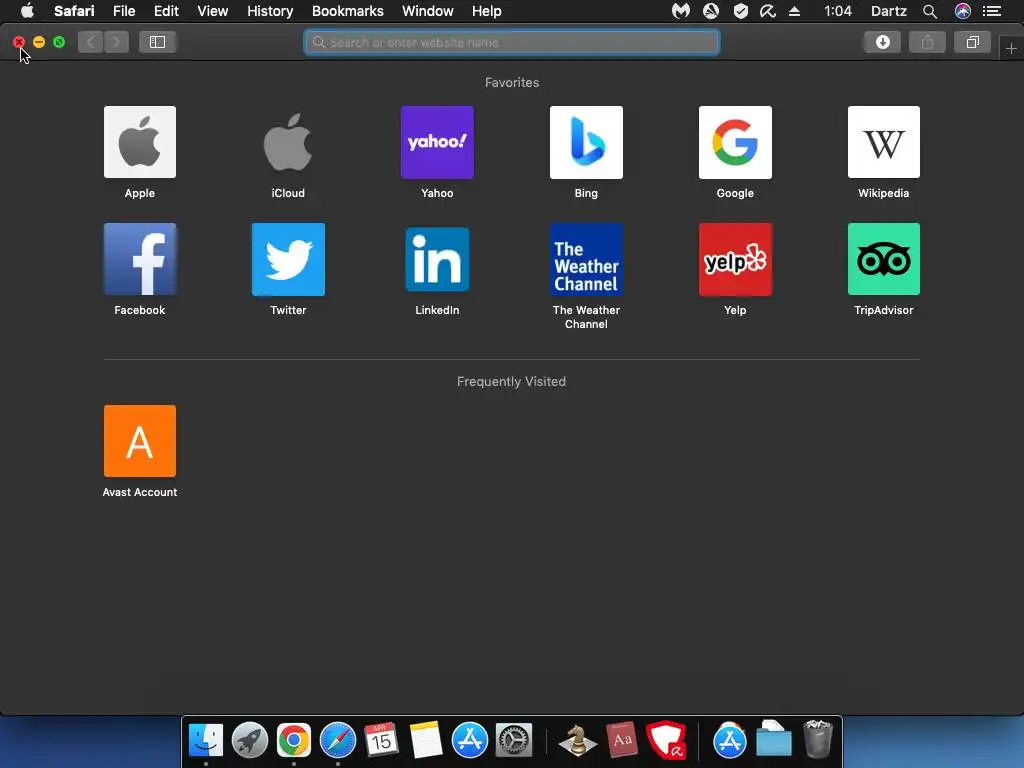Click the 1:04 clock in menu bar
This screenshot has height=768, width=1024.
838,11
